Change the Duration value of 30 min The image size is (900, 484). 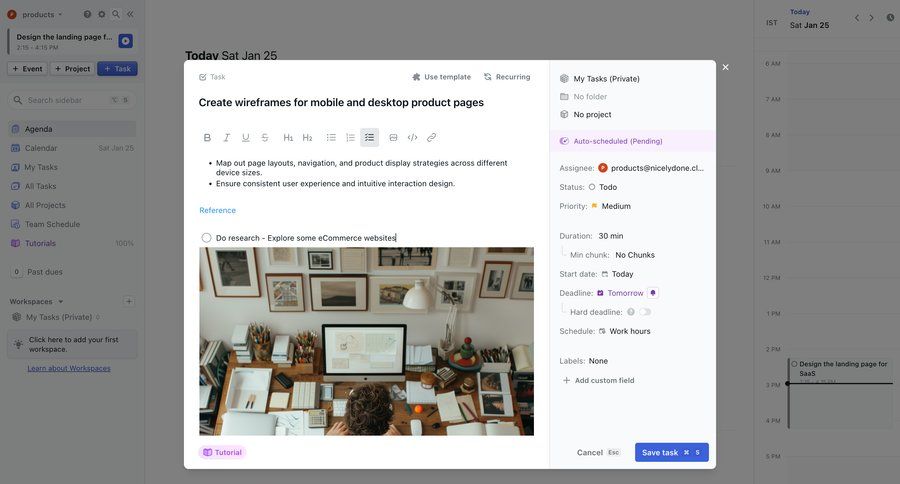[611, 236]
